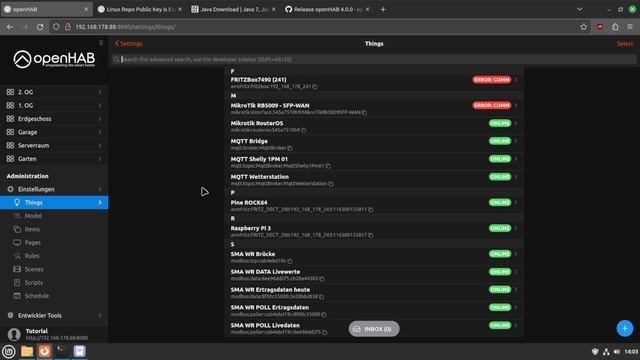Image resolution: width=640 pixels, height=360 pixels.
Task: Go back to Settings
Action: 129,44
